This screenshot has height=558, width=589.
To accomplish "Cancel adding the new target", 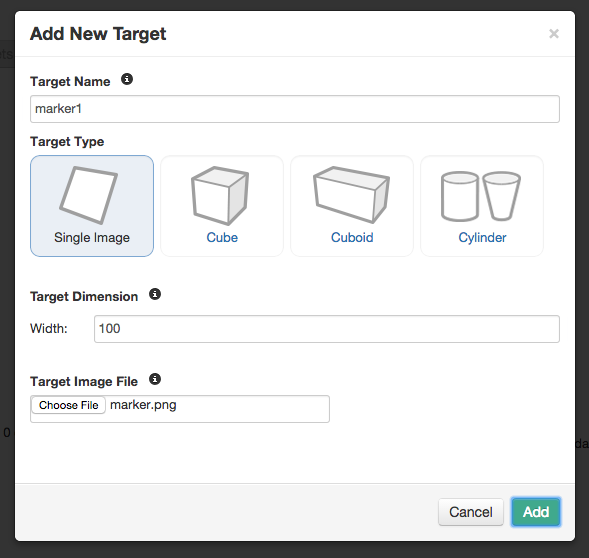I will point(471,512).
